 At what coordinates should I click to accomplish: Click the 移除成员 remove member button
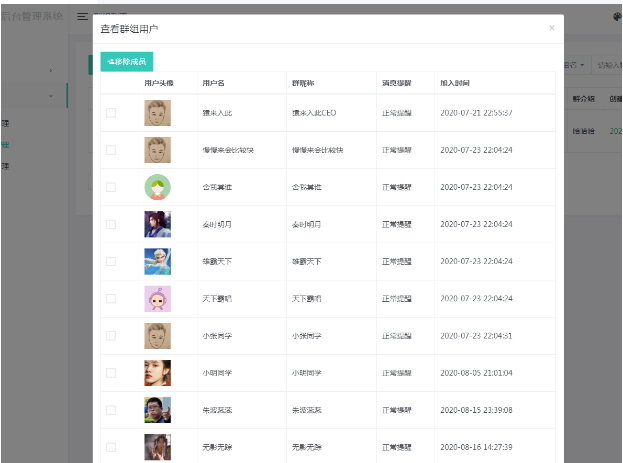(126, 62)
